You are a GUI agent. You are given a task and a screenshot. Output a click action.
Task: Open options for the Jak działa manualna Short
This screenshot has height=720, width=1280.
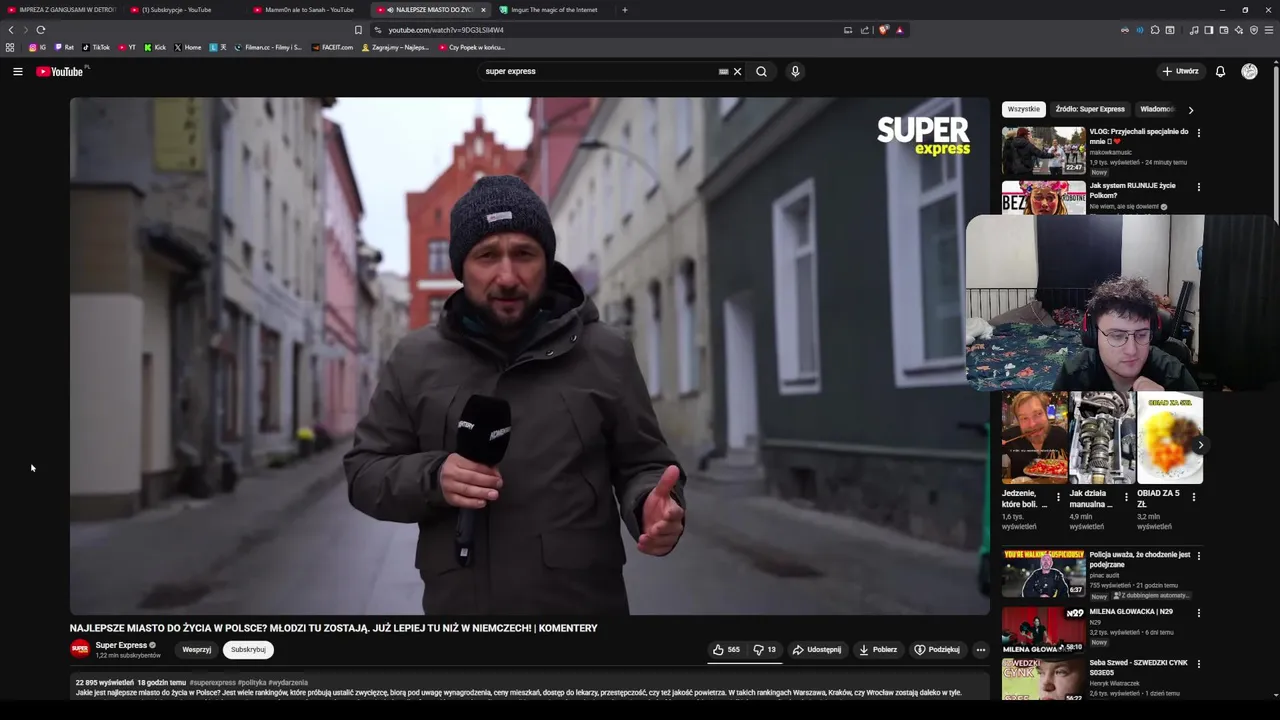click(1126, 497)
